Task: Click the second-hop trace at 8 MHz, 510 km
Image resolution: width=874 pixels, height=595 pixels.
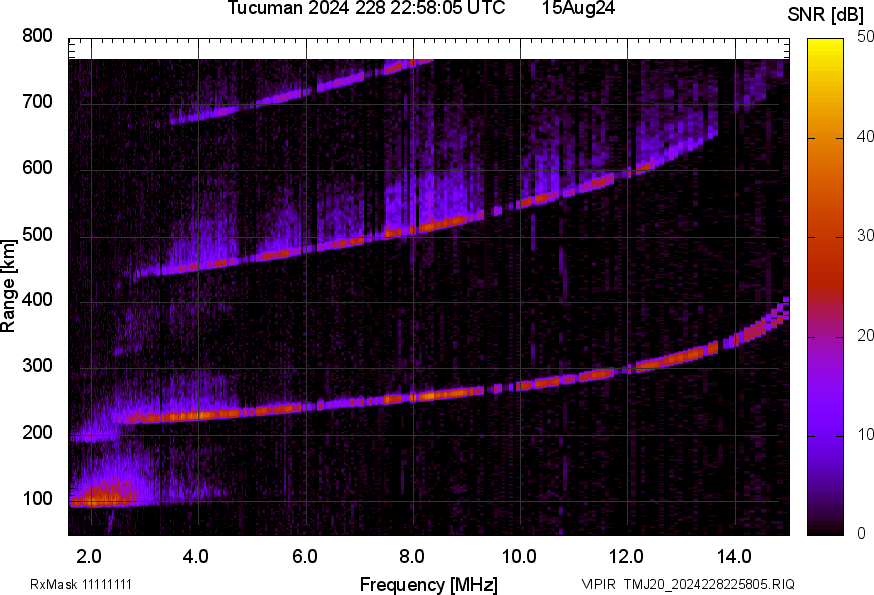Action: (x=413, y=229)
